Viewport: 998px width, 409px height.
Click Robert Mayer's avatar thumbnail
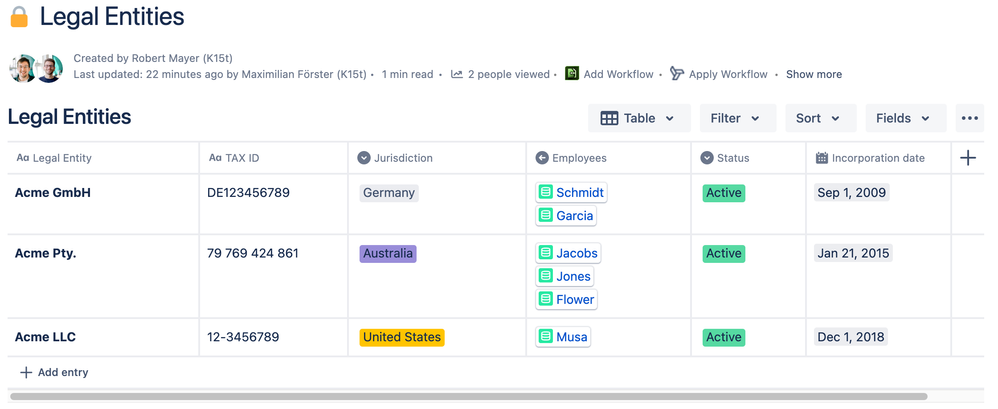(23, 68)
